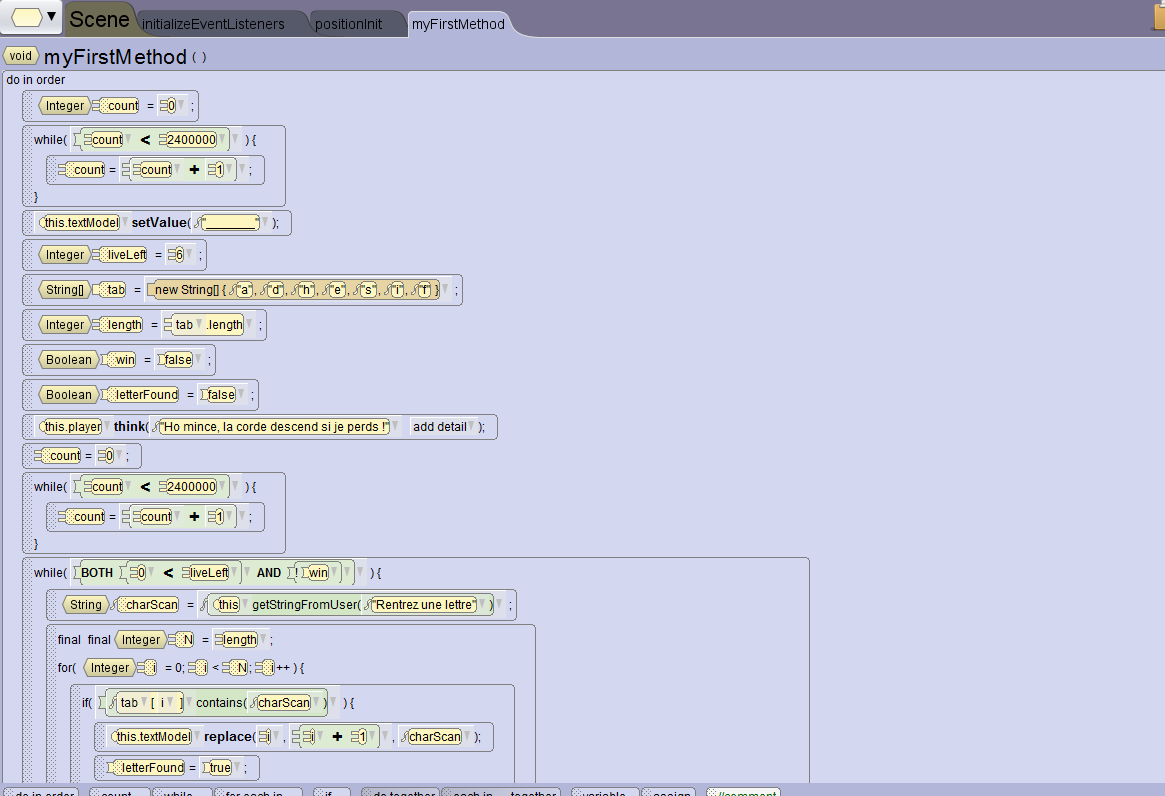Viewport: 1165px width, 796px height.
Task: Open dropdown for liveLeft in BOTH while condition
Action: (x=235, y=572)
